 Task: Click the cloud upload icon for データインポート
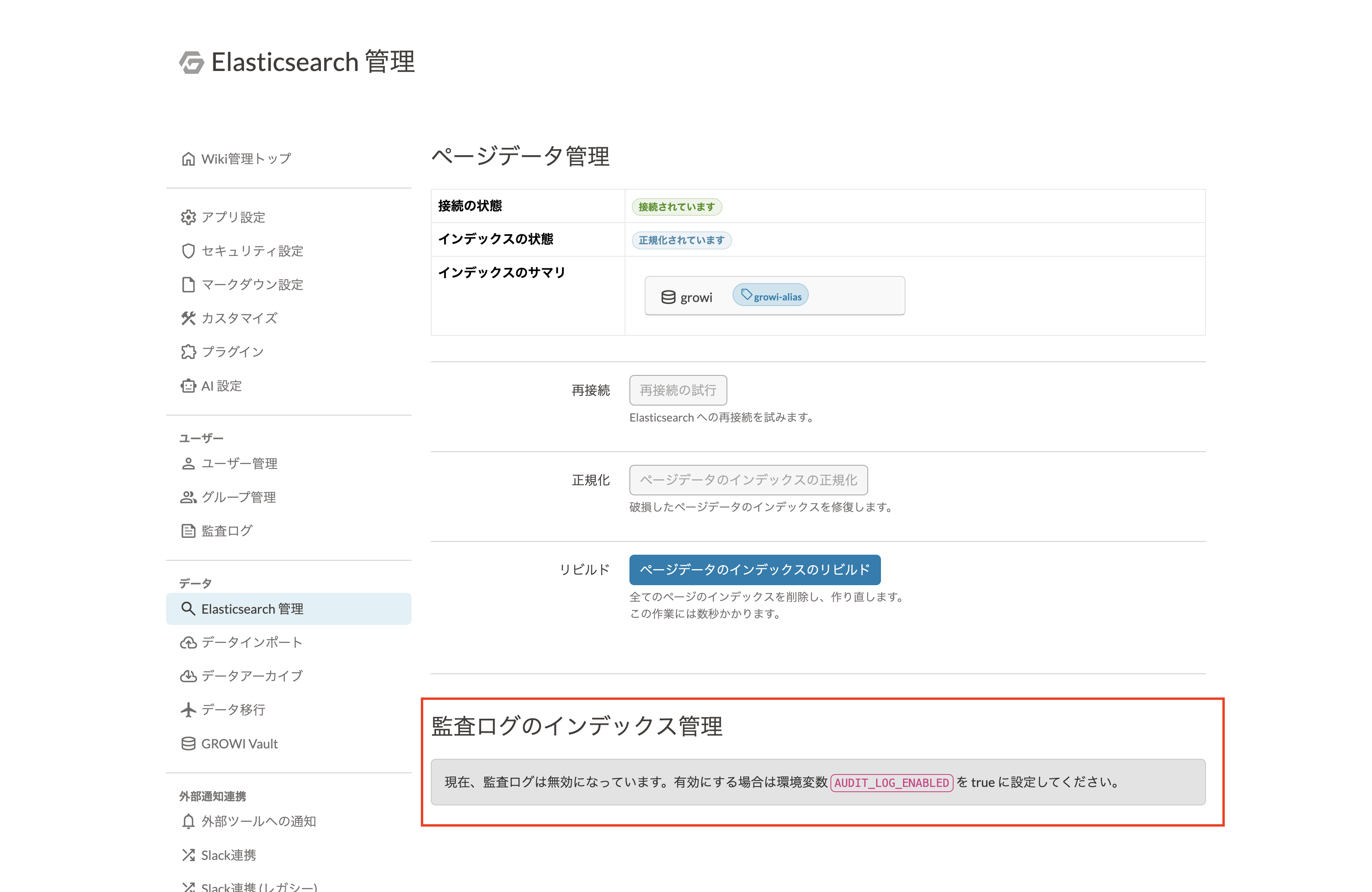click(x=188, y=643)
